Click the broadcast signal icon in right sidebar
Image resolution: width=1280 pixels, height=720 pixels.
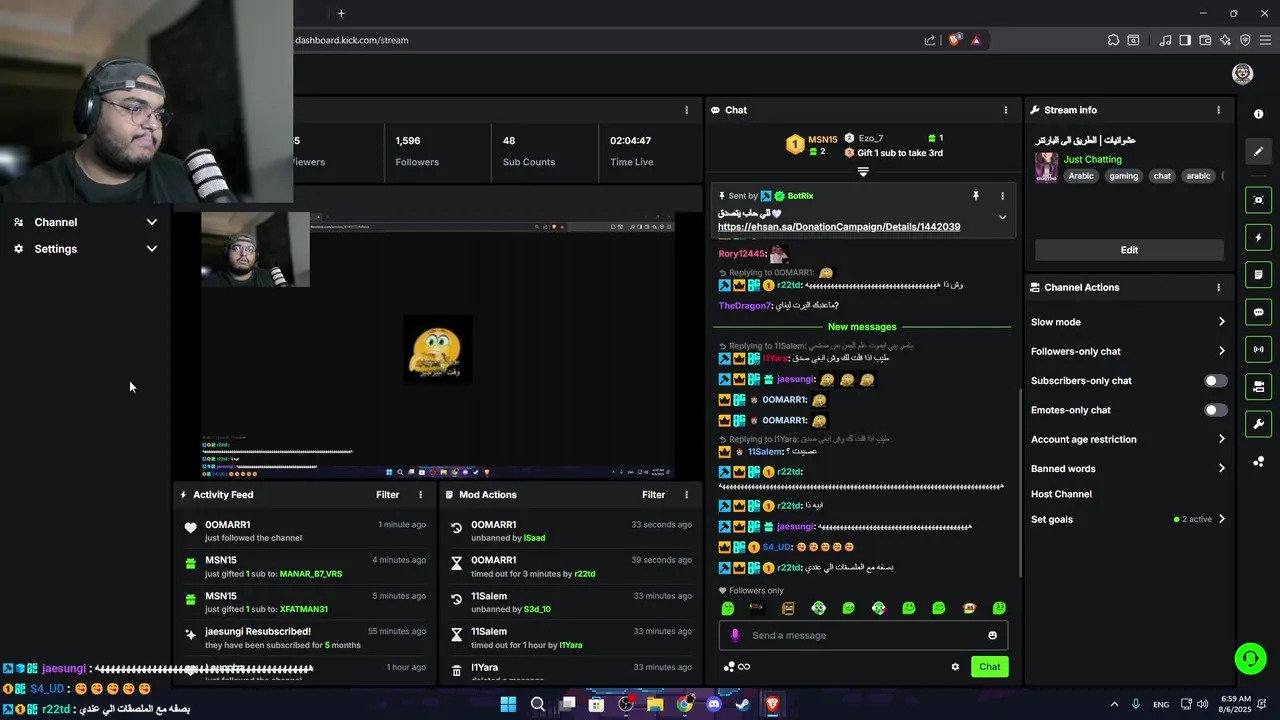[1258, 349]
